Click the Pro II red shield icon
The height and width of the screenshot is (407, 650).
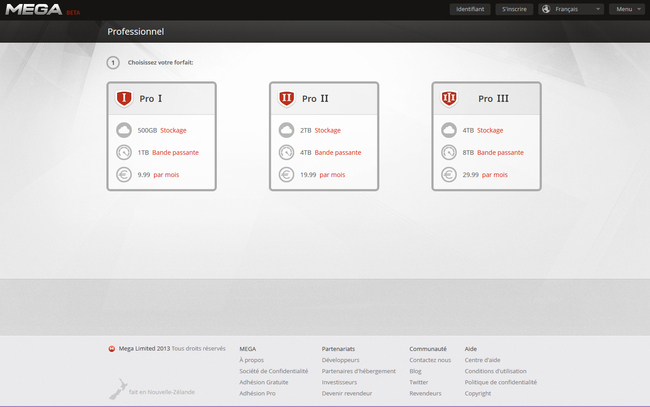[286, 98]
